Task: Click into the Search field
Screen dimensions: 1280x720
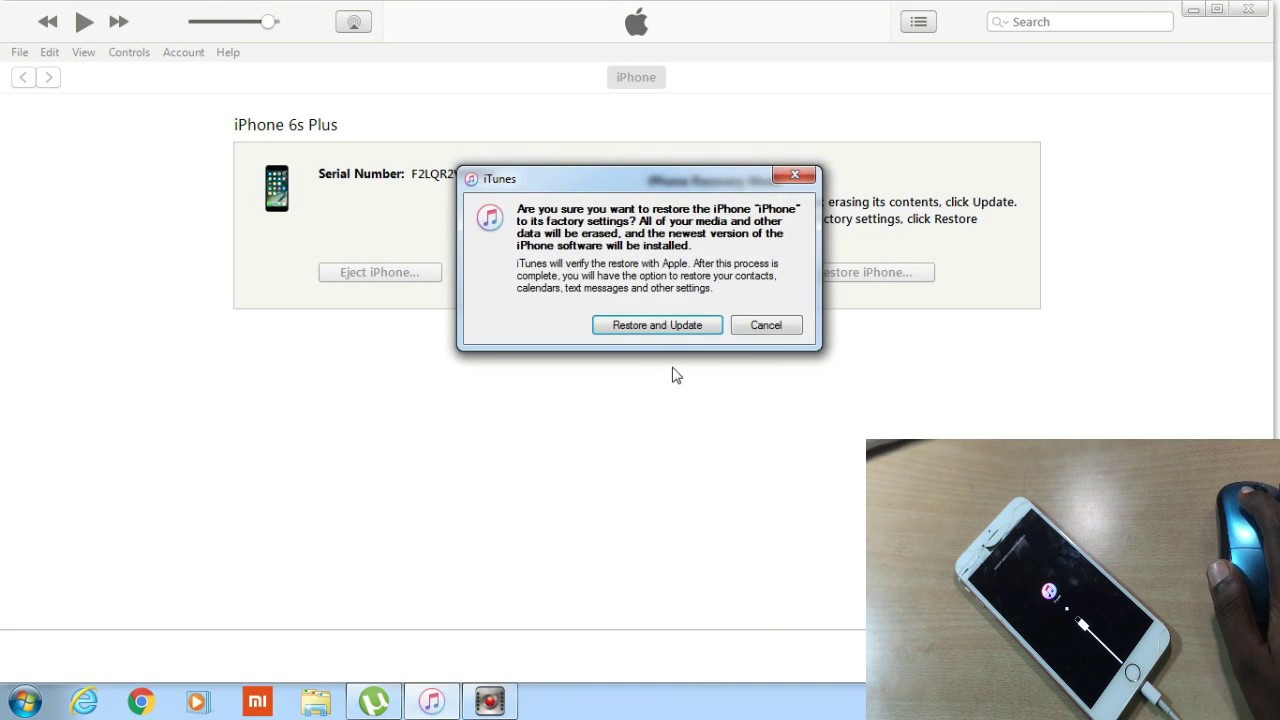Action: [x=1080, y=22]
